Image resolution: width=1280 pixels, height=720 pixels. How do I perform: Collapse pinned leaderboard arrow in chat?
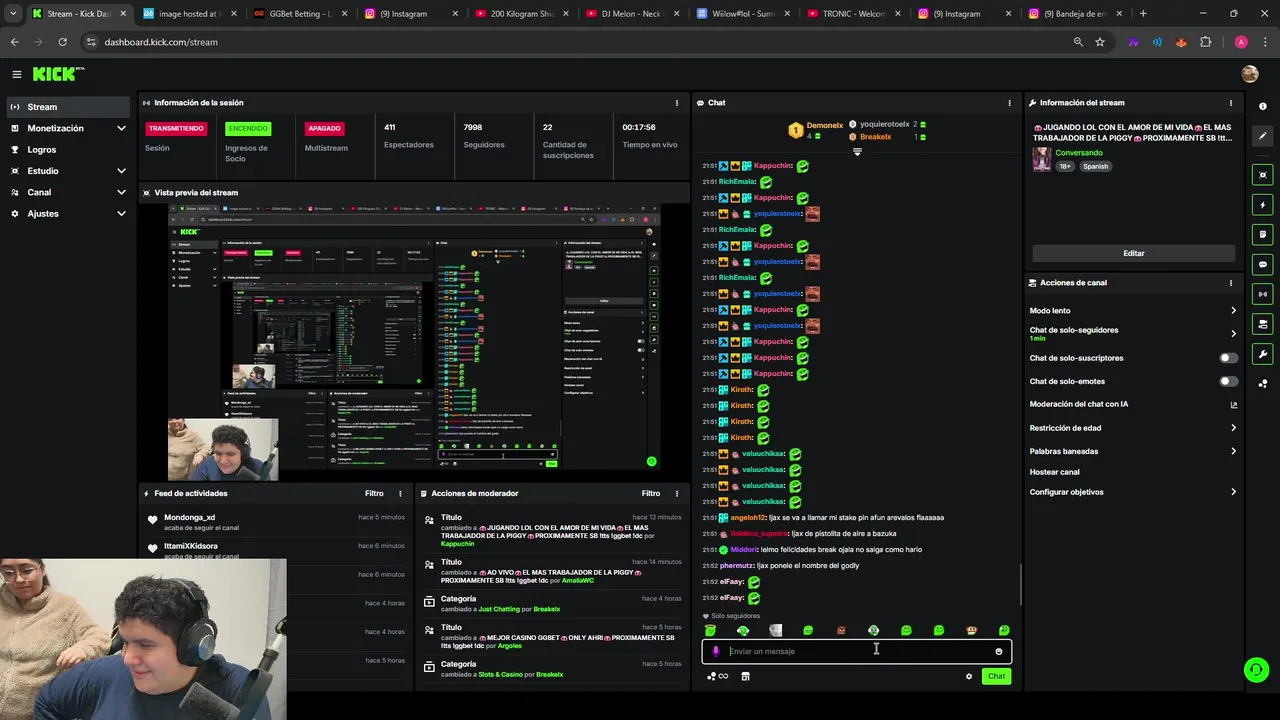(857, 152)
